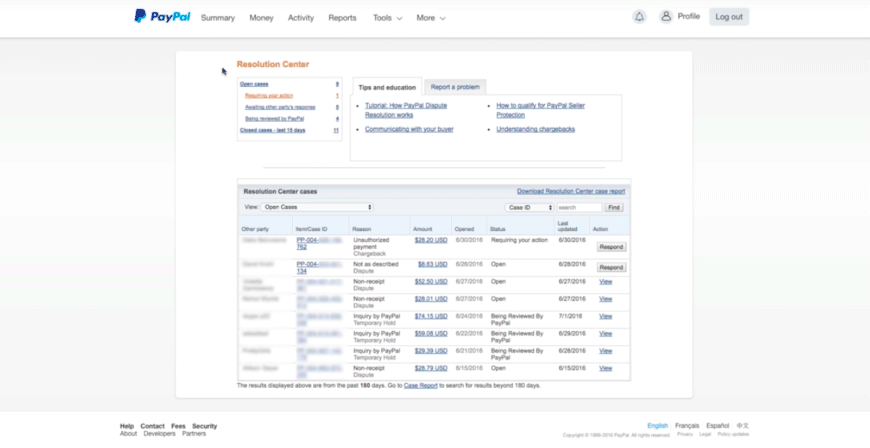Respond to the Unauthorized payment chargeback case

coord(611,247)
